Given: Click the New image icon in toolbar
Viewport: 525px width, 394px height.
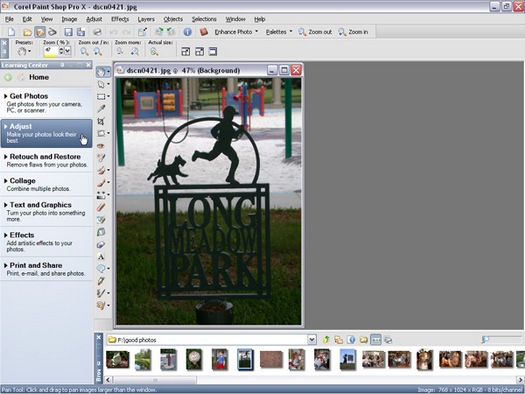Looking at the screenshot, I should (x=11, y=32).
